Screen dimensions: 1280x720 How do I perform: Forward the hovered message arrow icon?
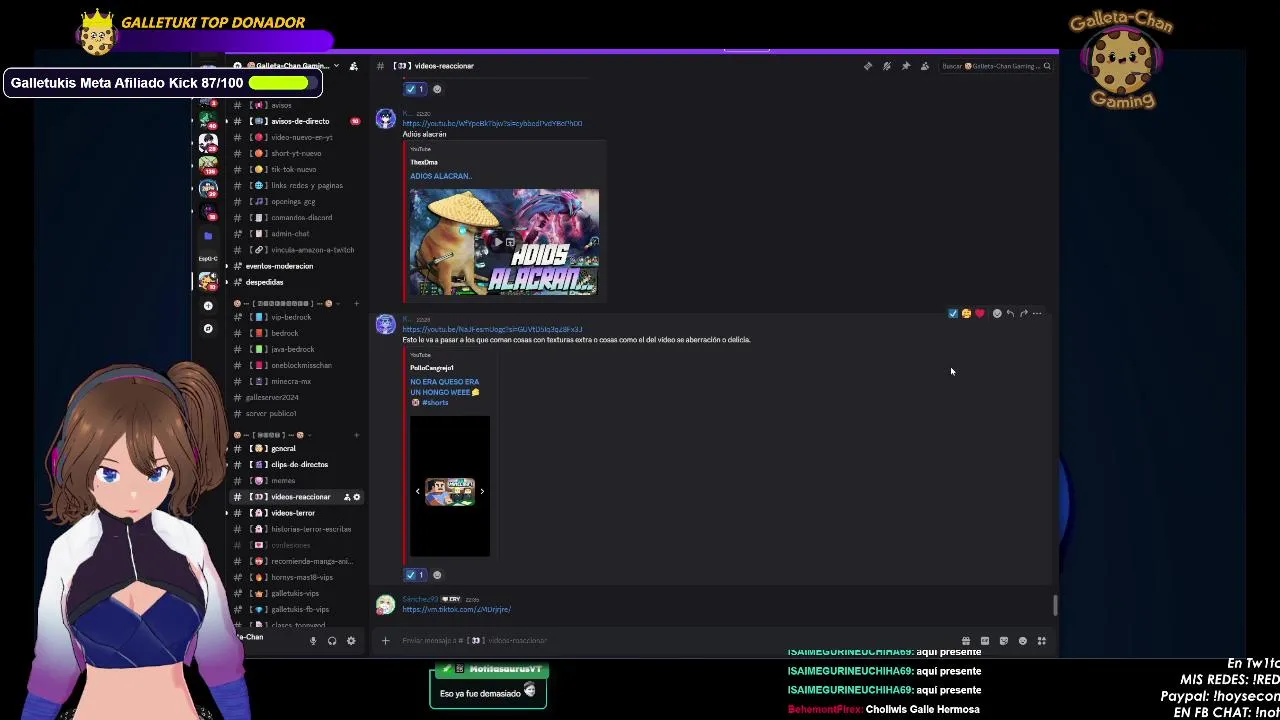click(1023, 313)
